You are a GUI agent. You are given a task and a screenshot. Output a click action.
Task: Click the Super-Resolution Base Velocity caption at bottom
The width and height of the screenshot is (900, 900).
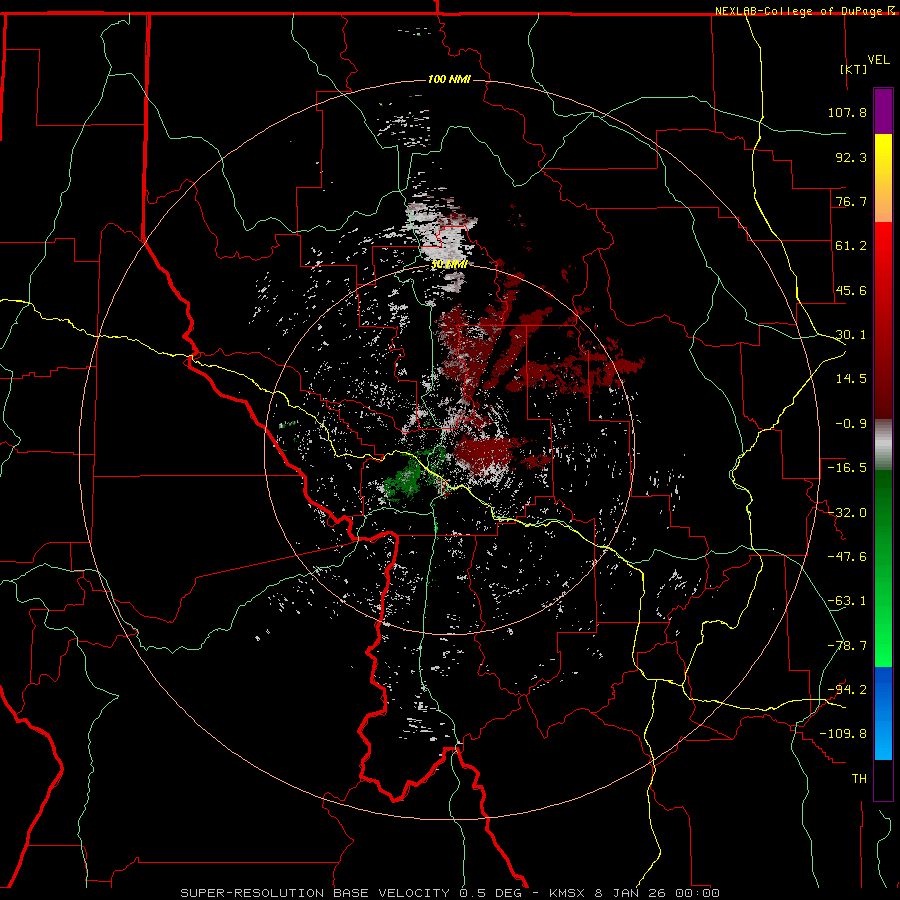[x=449, y=893]
